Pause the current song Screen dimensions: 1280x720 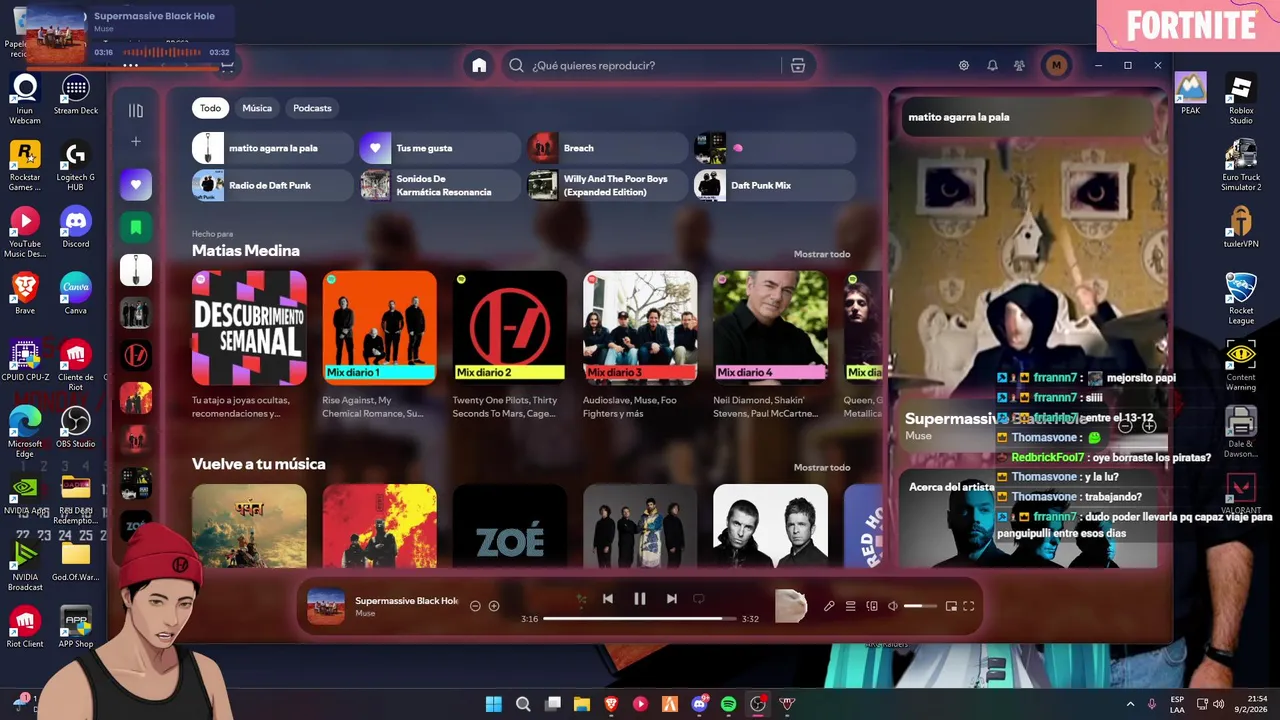point(640,599)
